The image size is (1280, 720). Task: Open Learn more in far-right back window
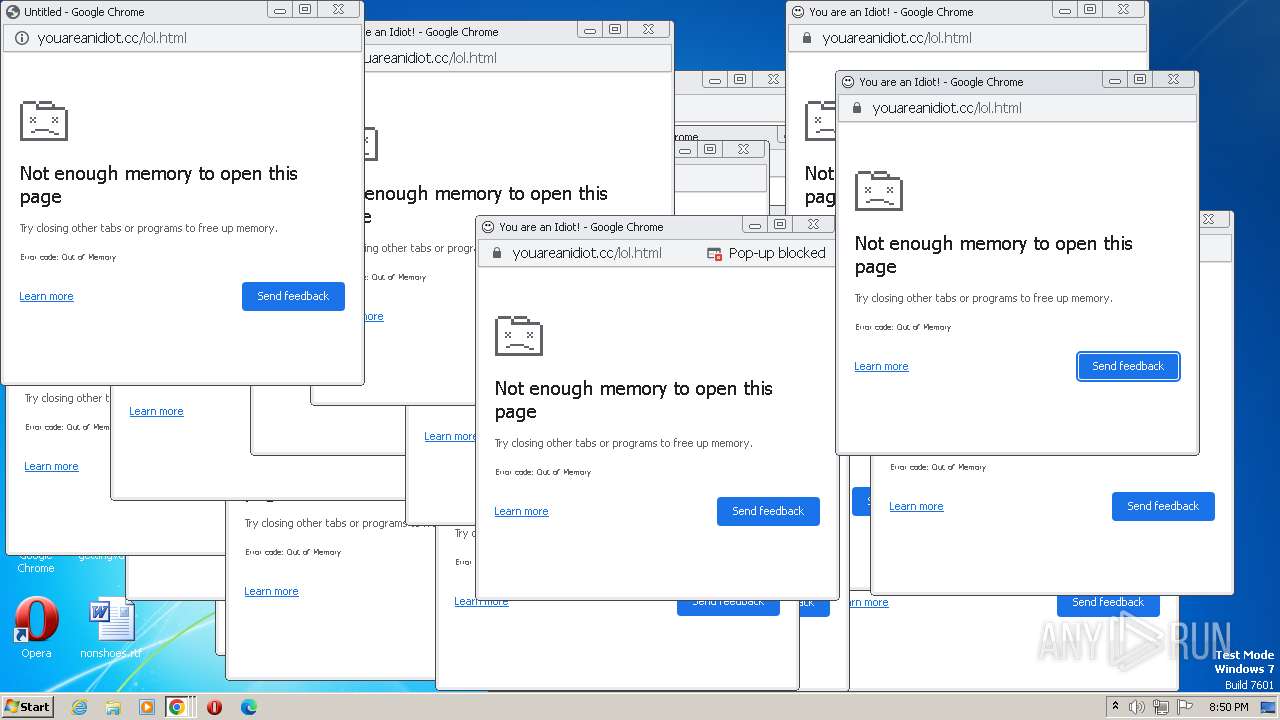[916, 506]
